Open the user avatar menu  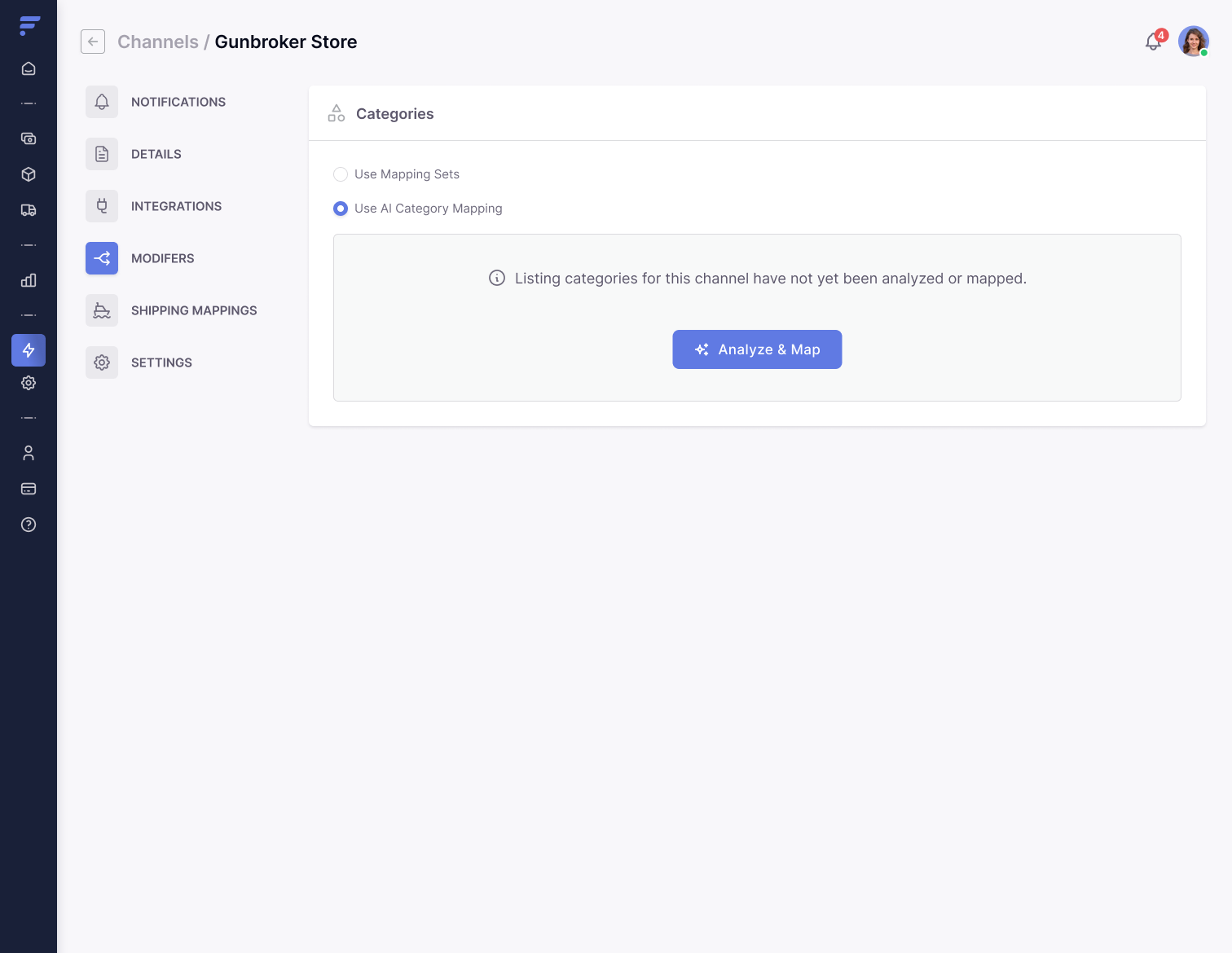click(1194, 42)
